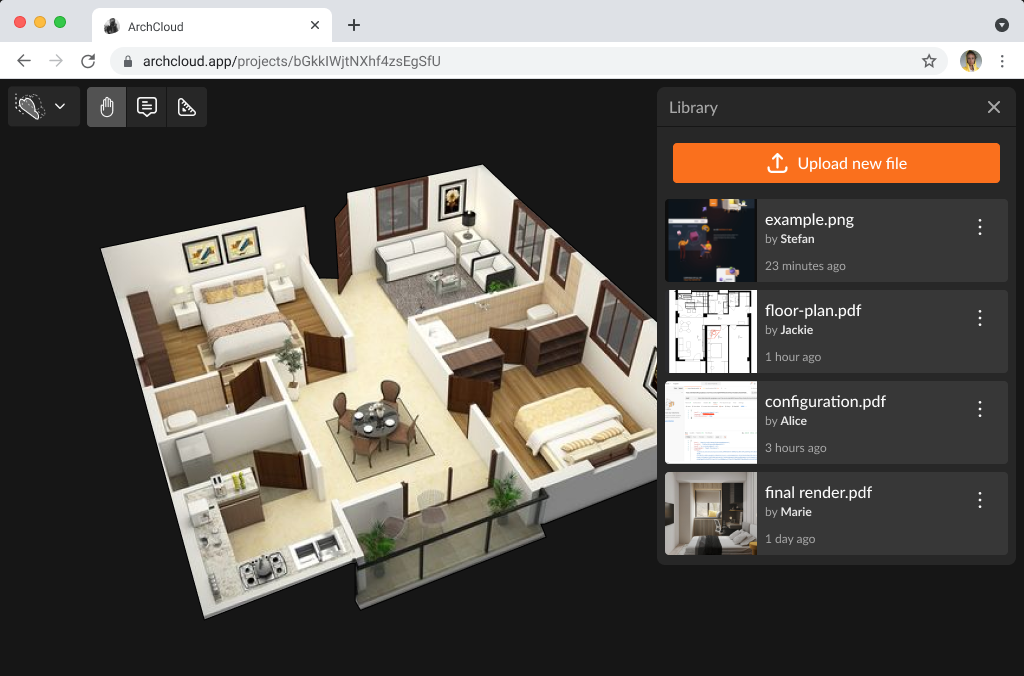The width and height of the screenshot is (1024, 676).
Task: Select the measurement ruler tool
Action: tap(186, 106)
